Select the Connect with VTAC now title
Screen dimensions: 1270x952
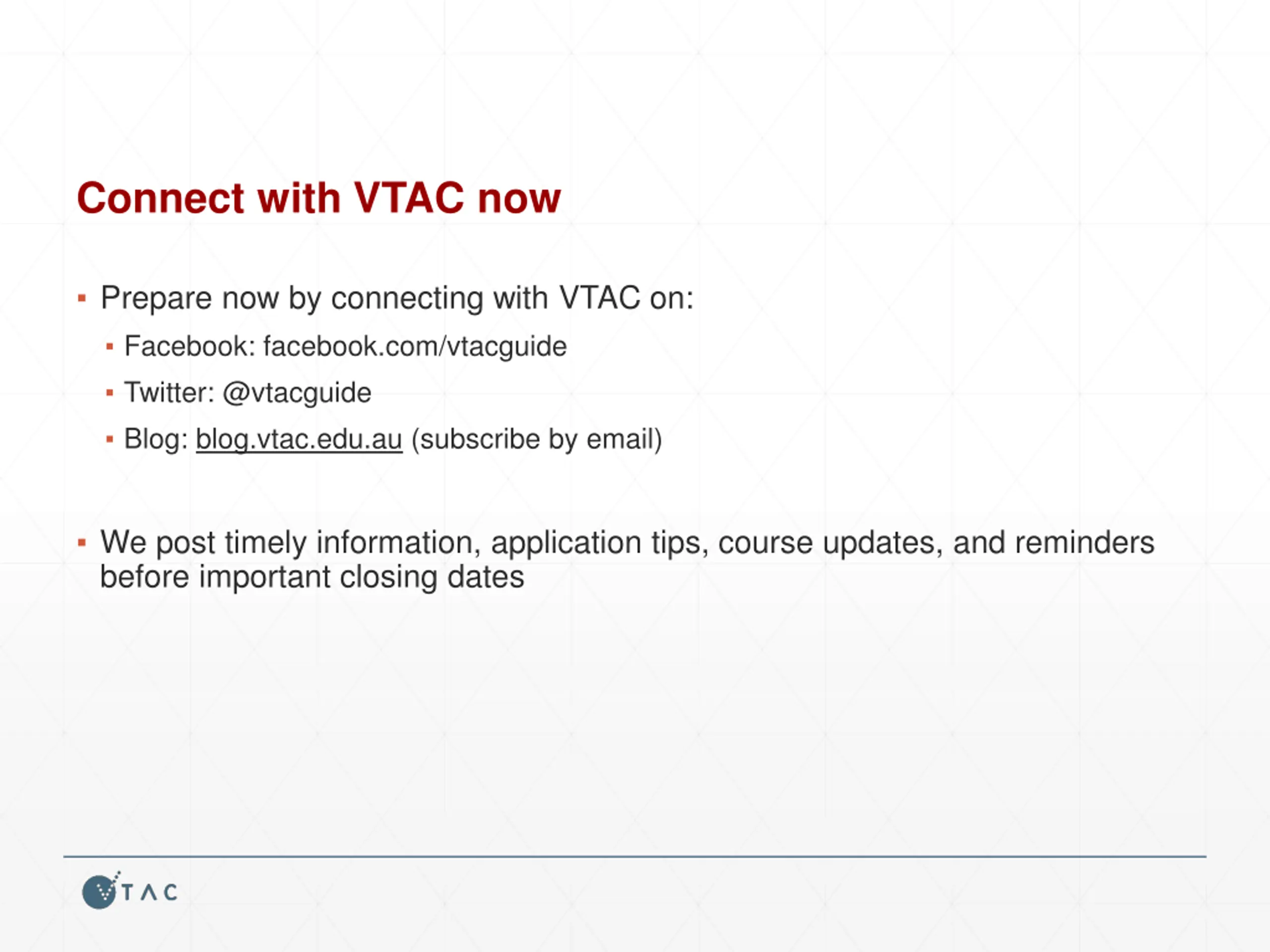318,198
